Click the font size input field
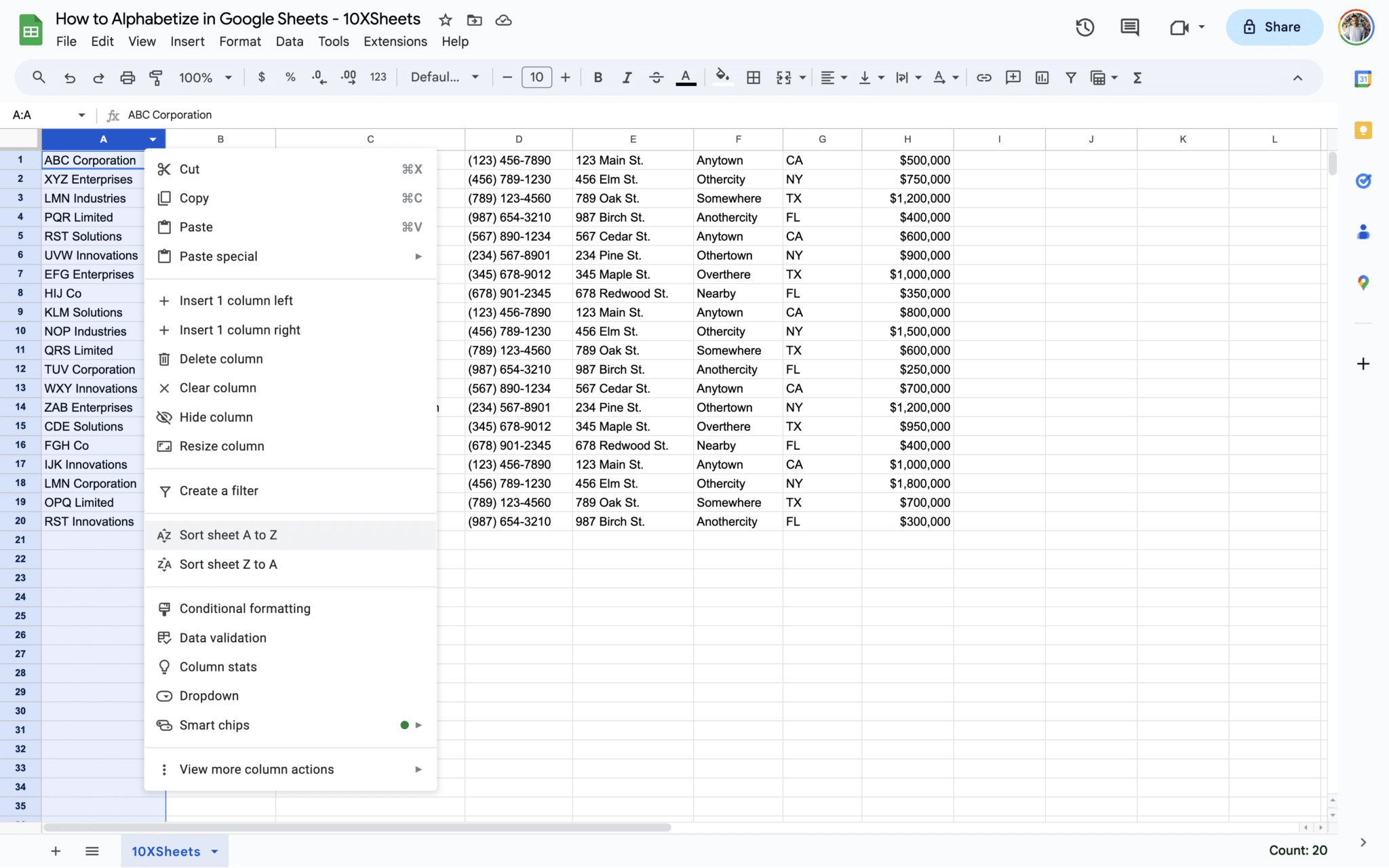The width and height of the screenshot is (1389, 868). 536,77
